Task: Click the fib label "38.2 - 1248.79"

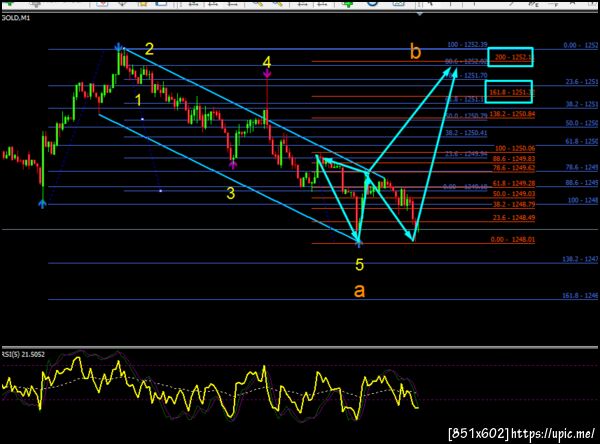Action: click(x=514, y=204)
